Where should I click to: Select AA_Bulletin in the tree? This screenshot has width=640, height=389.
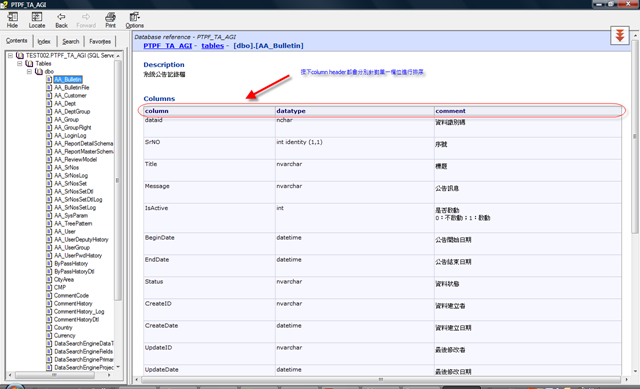(68, 80)
